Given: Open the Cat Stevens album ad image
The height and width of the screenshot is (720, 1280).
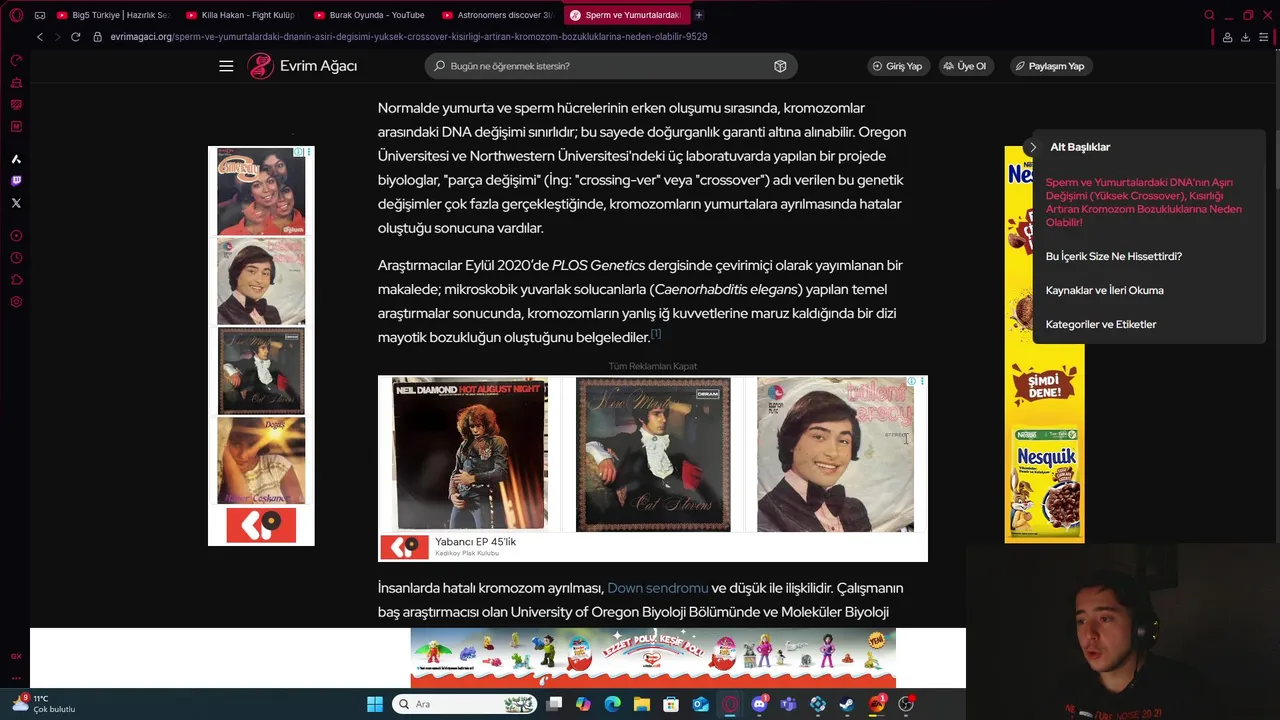Looking at the screenshot, I should click(x=653, y=454).
